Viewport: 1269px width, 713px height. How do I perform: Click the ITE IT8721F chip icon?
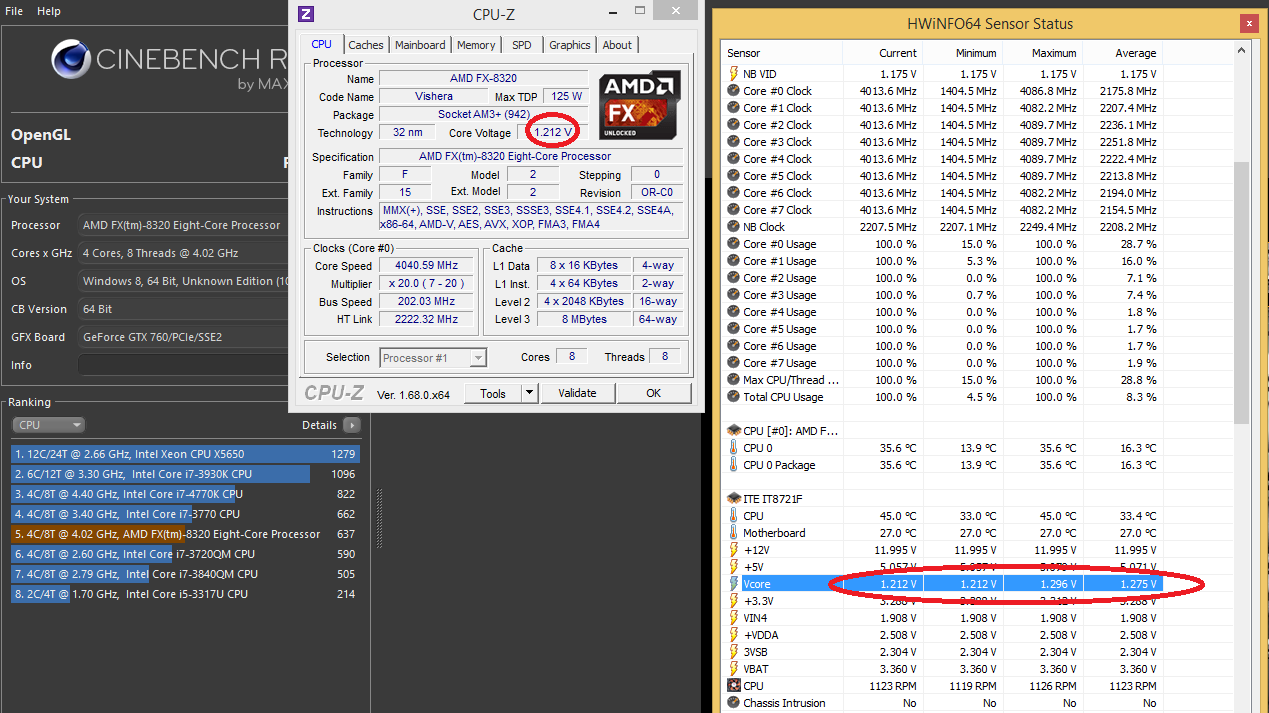734,499
